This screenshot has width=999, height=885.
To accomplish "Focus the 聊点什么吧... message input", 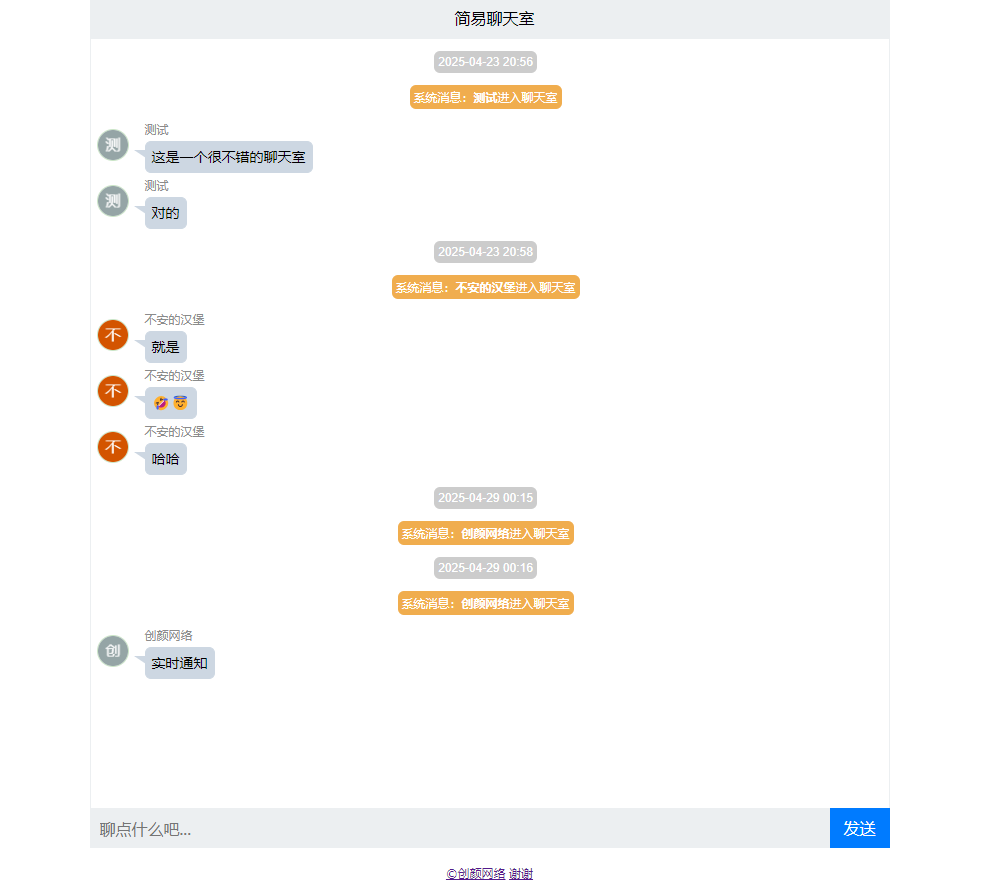I will click(460, 828).
